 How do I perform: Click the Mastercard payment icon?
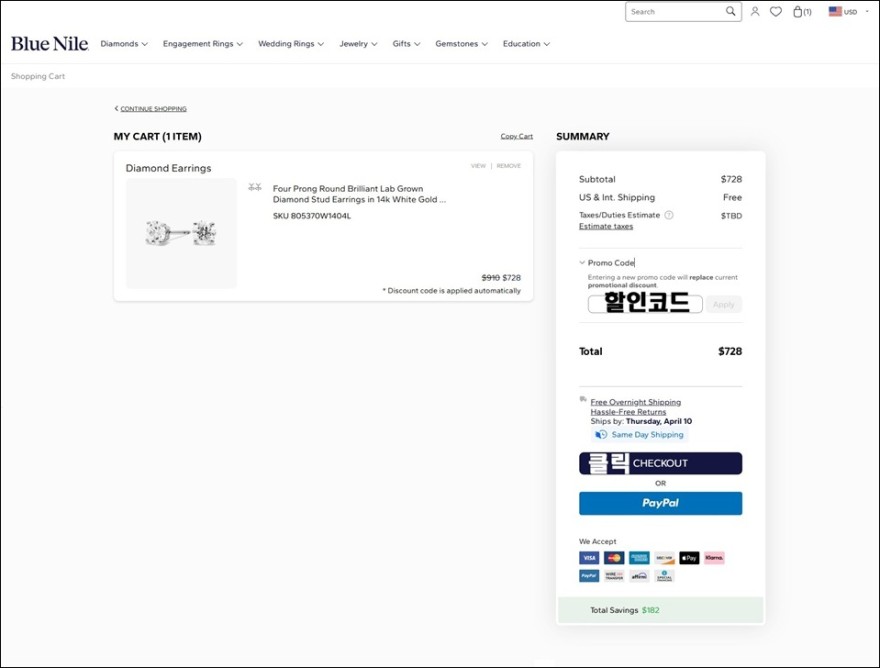614,557
